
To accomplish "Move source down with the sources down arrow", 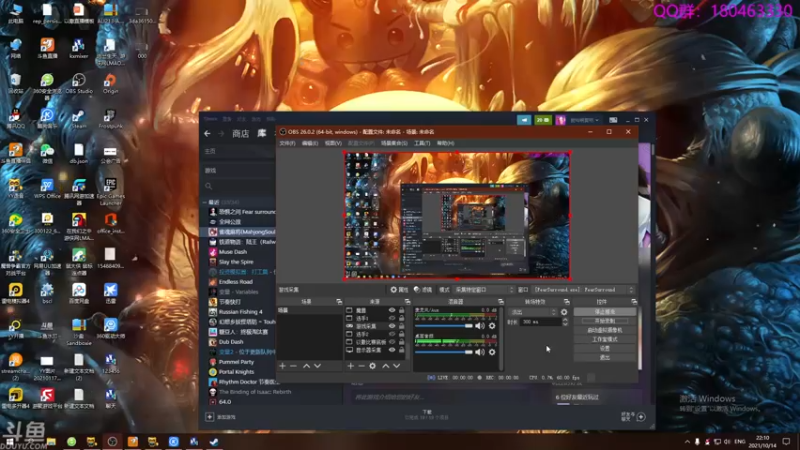I will [396, 366].
